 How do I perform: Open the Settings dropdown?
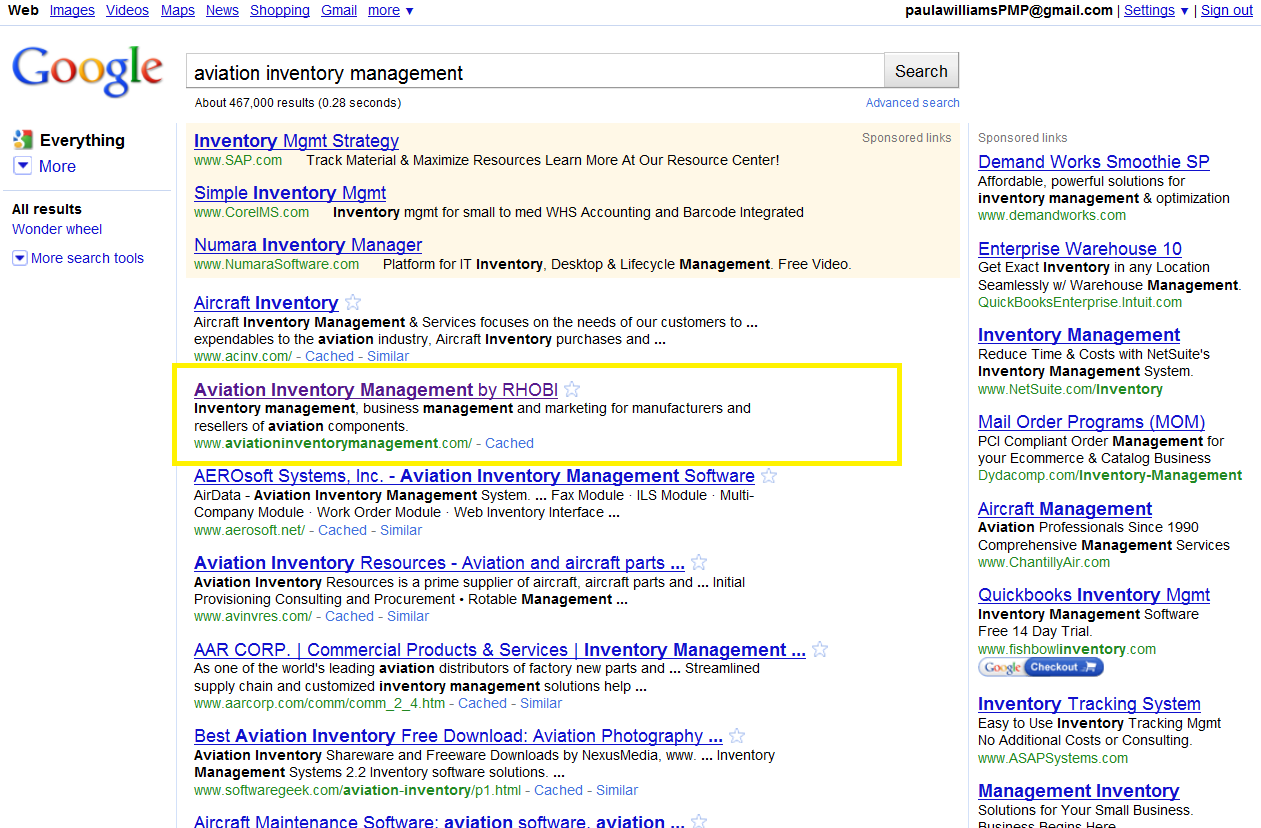[x=1156, y=10]
